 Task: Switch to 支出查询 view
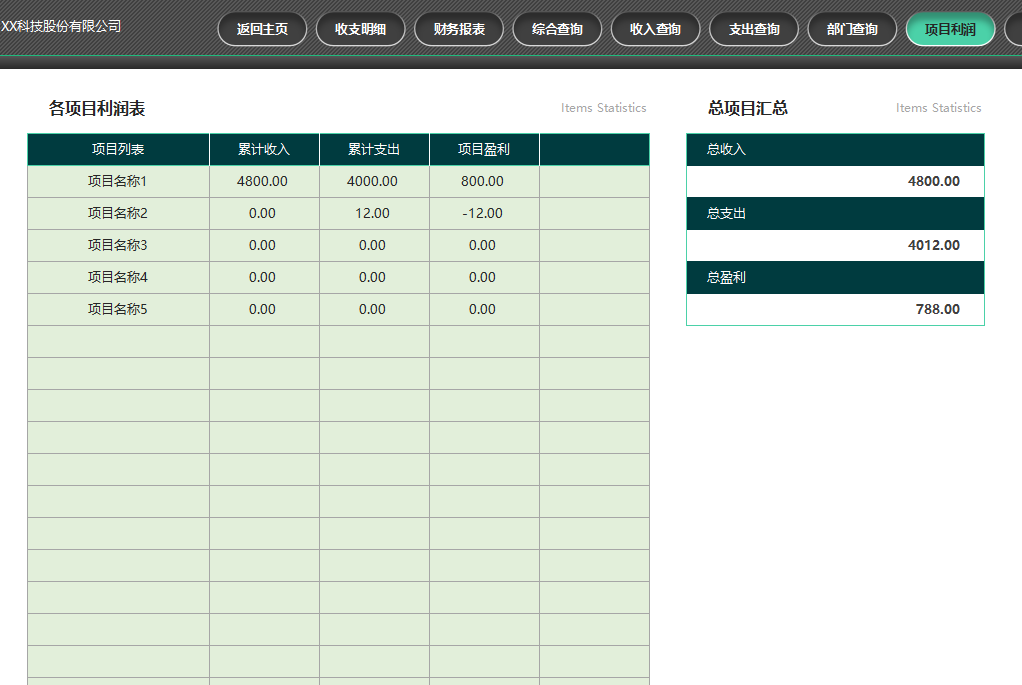click(754, 29)
